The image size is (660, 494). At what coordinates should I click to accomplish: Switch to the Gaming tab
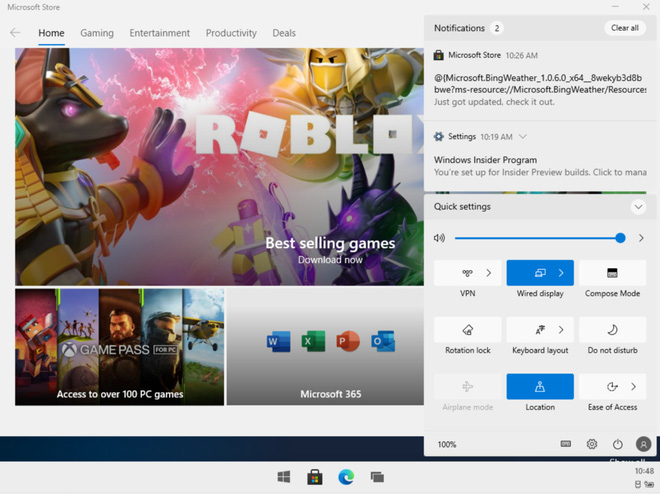[x=97, y=33]
